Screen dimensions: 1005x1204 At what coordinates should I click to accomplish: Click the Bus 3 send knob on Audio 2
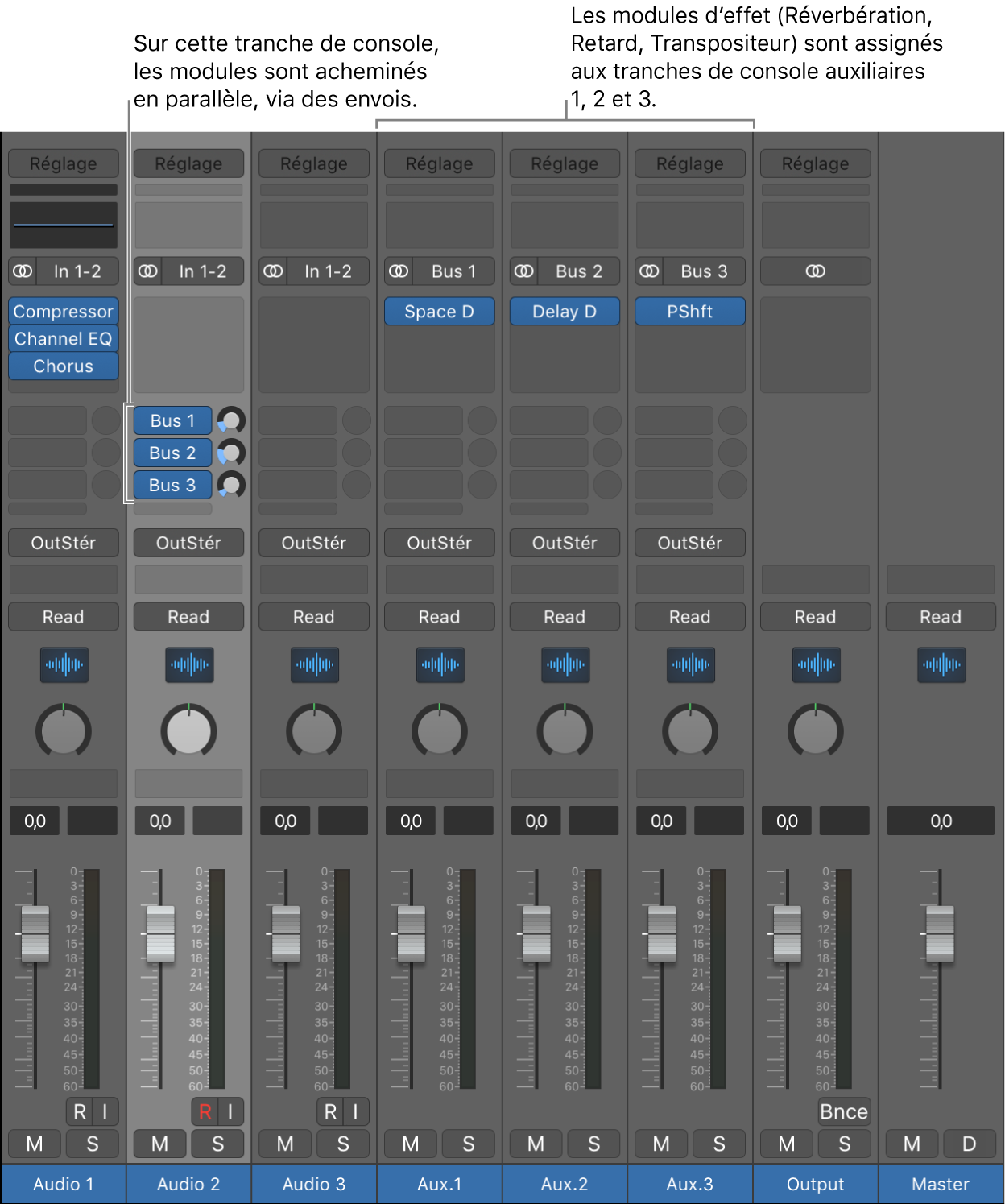[230, 485]
